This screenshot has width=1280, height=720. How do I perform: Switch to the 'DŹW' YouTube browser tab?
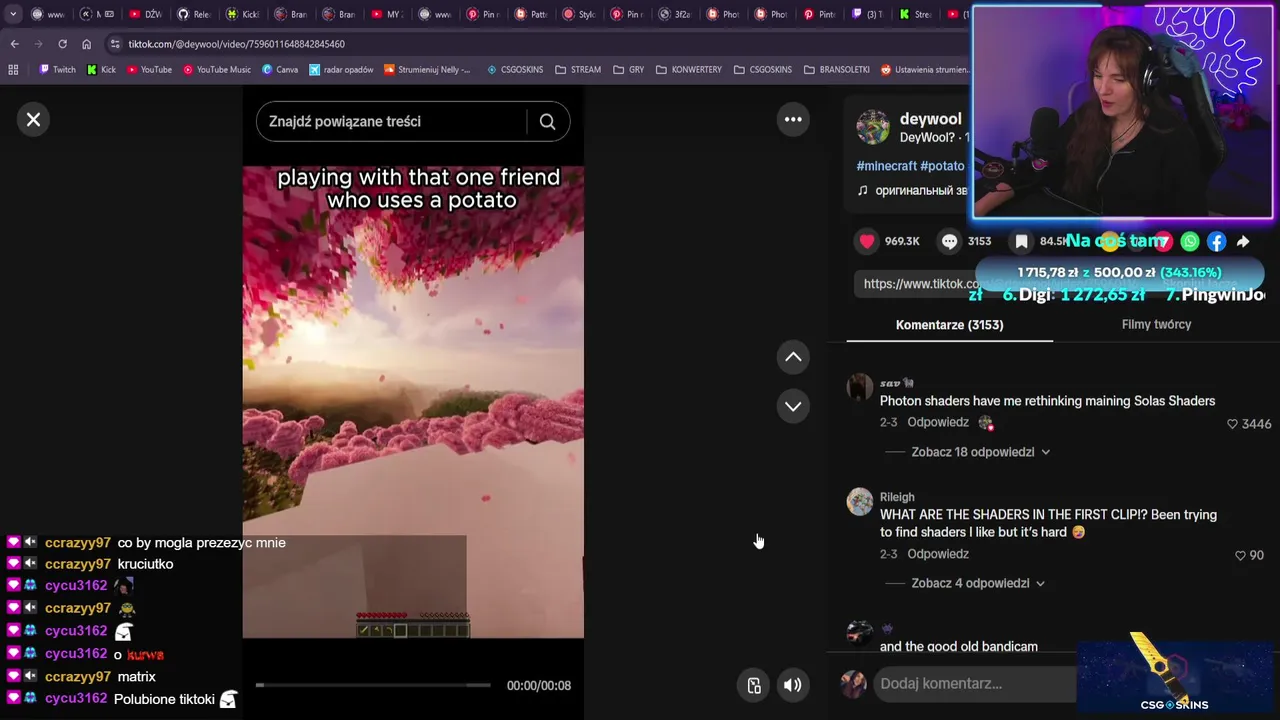coord(146,14)
